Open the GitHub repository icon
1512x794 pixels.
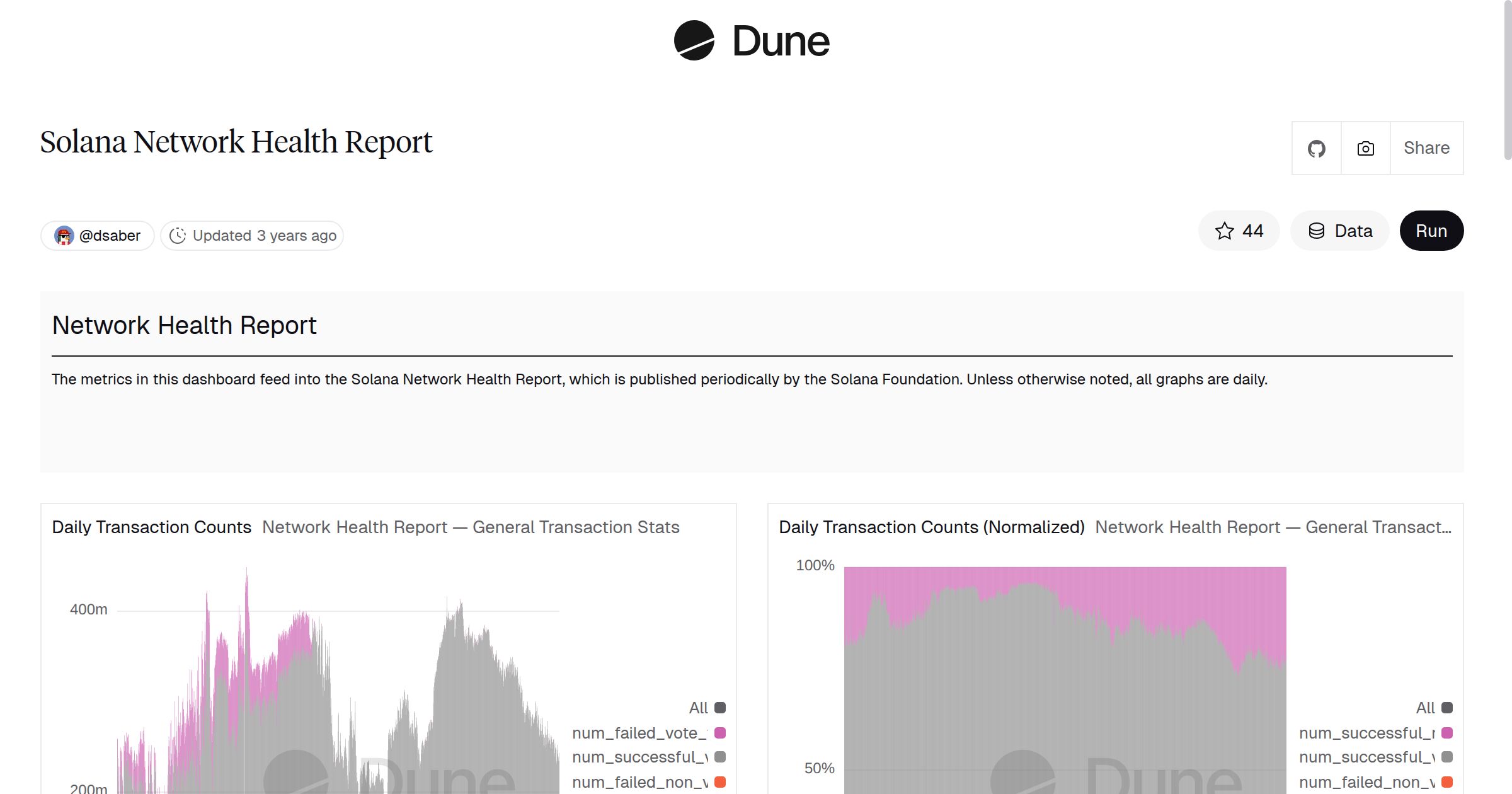click(x=1316, y=148)
